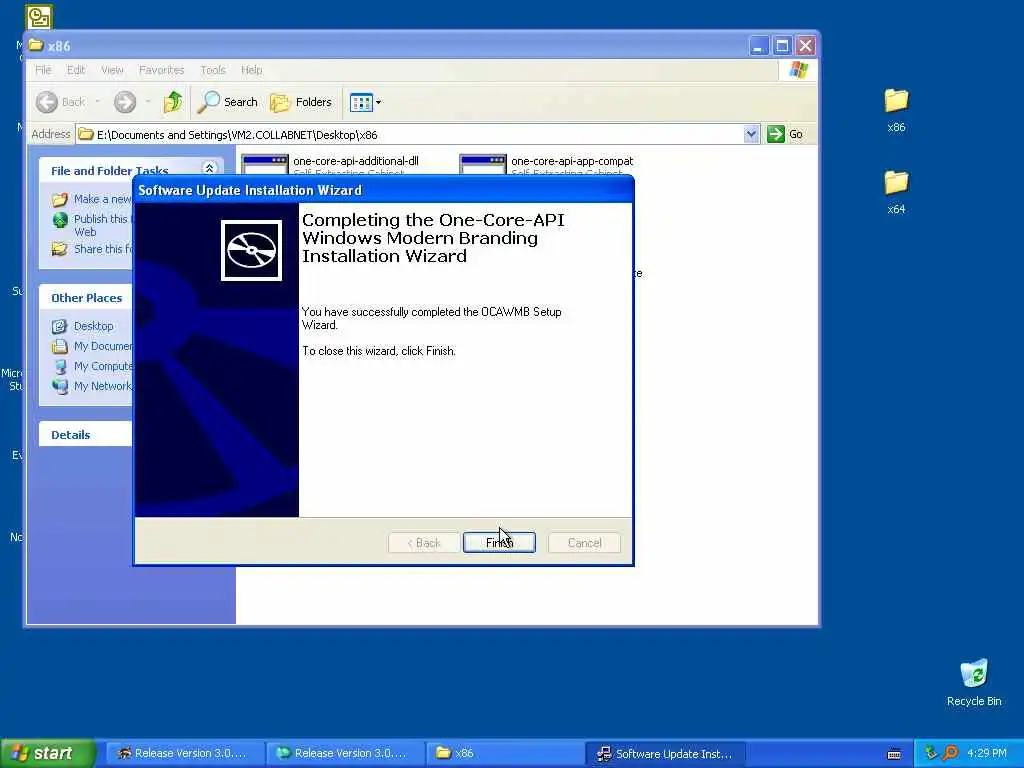Viewport: 1024px width, 768px height.
Task: Open the Tools menu in x86 window
Action: 213,70
